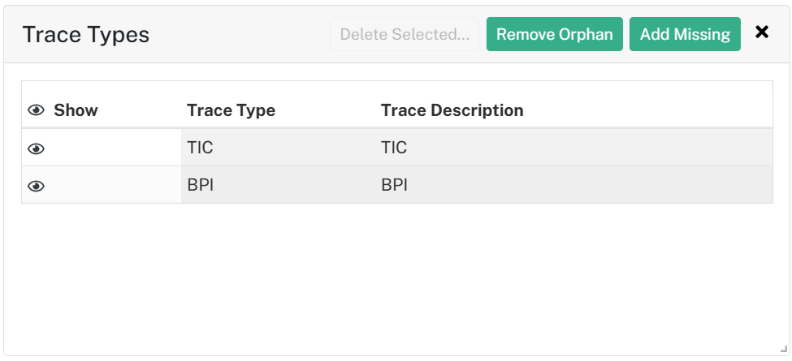Screen dimensions: 792x361
Task: Toggle the eye icon for the BPI trace
Action: [36, 186]
